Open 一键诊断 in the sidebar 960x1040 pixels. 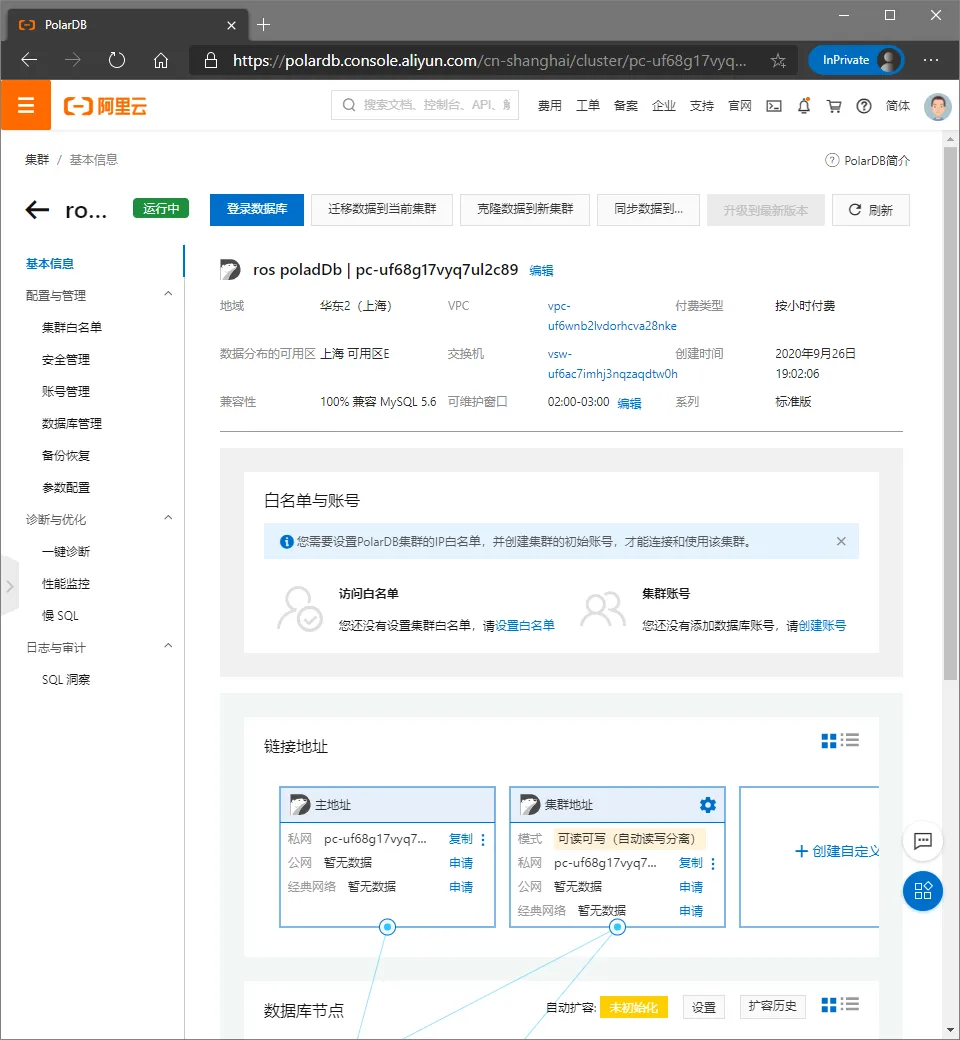tap(66, 552)
